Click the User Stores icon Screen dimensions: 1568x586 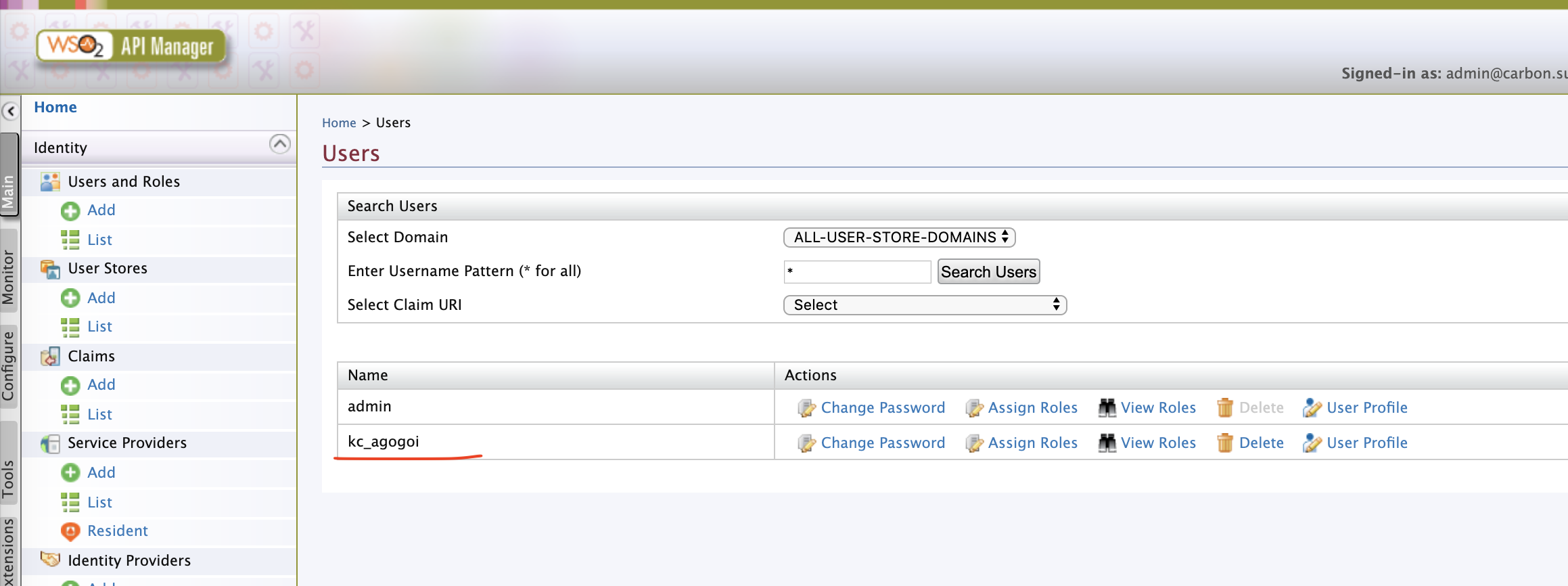pos(50,269)
